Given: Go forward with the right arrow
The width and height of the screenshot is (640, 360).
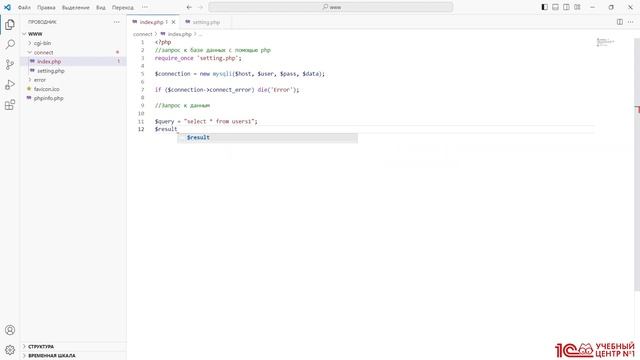Looking at the screenshot, I should pyautogui.click(x=200, y=7).
